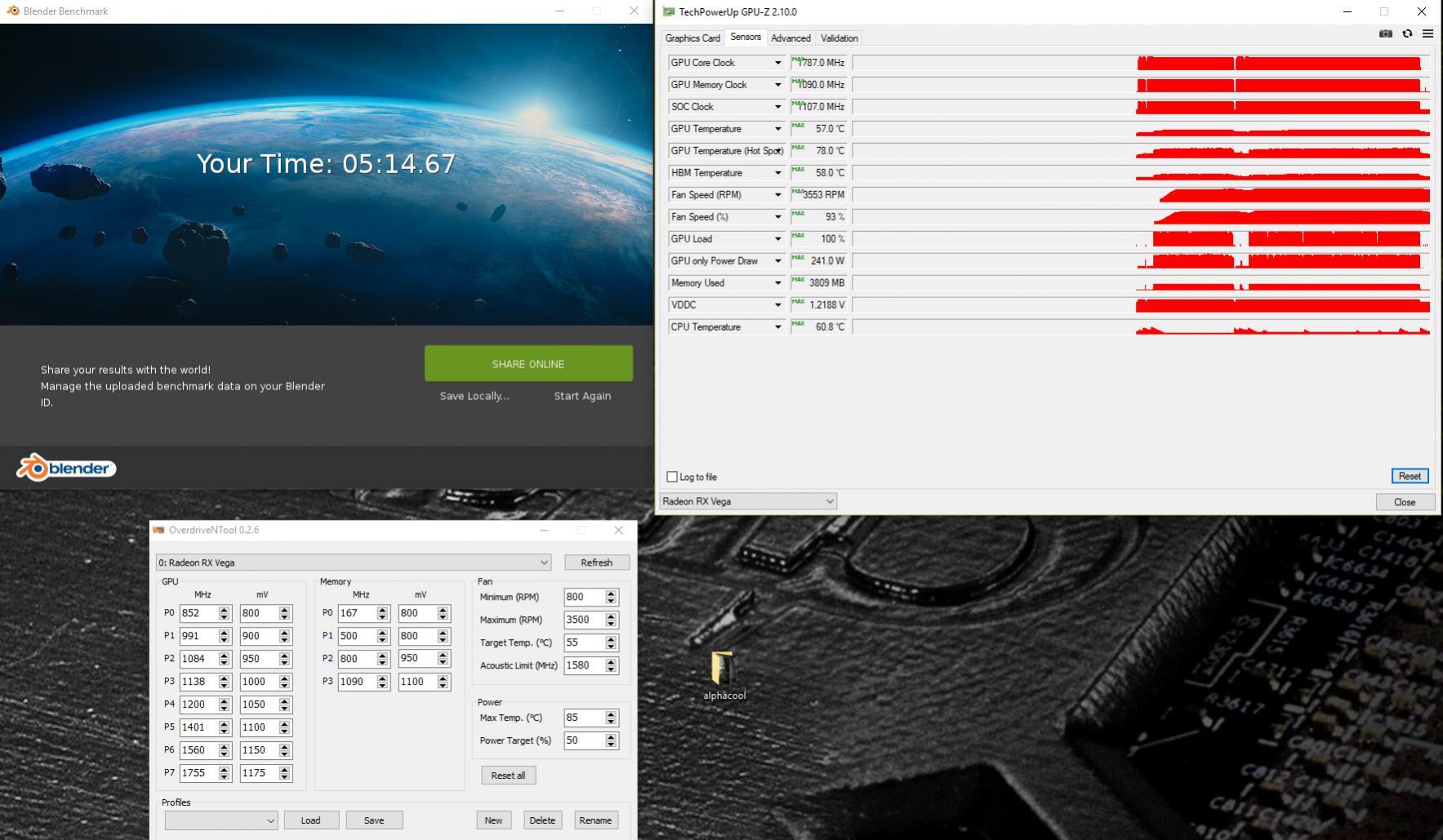Open the SOC Clock sensor dropdown
The height and width of the screenshot is (840, 1443).
(x=777, y=107)
